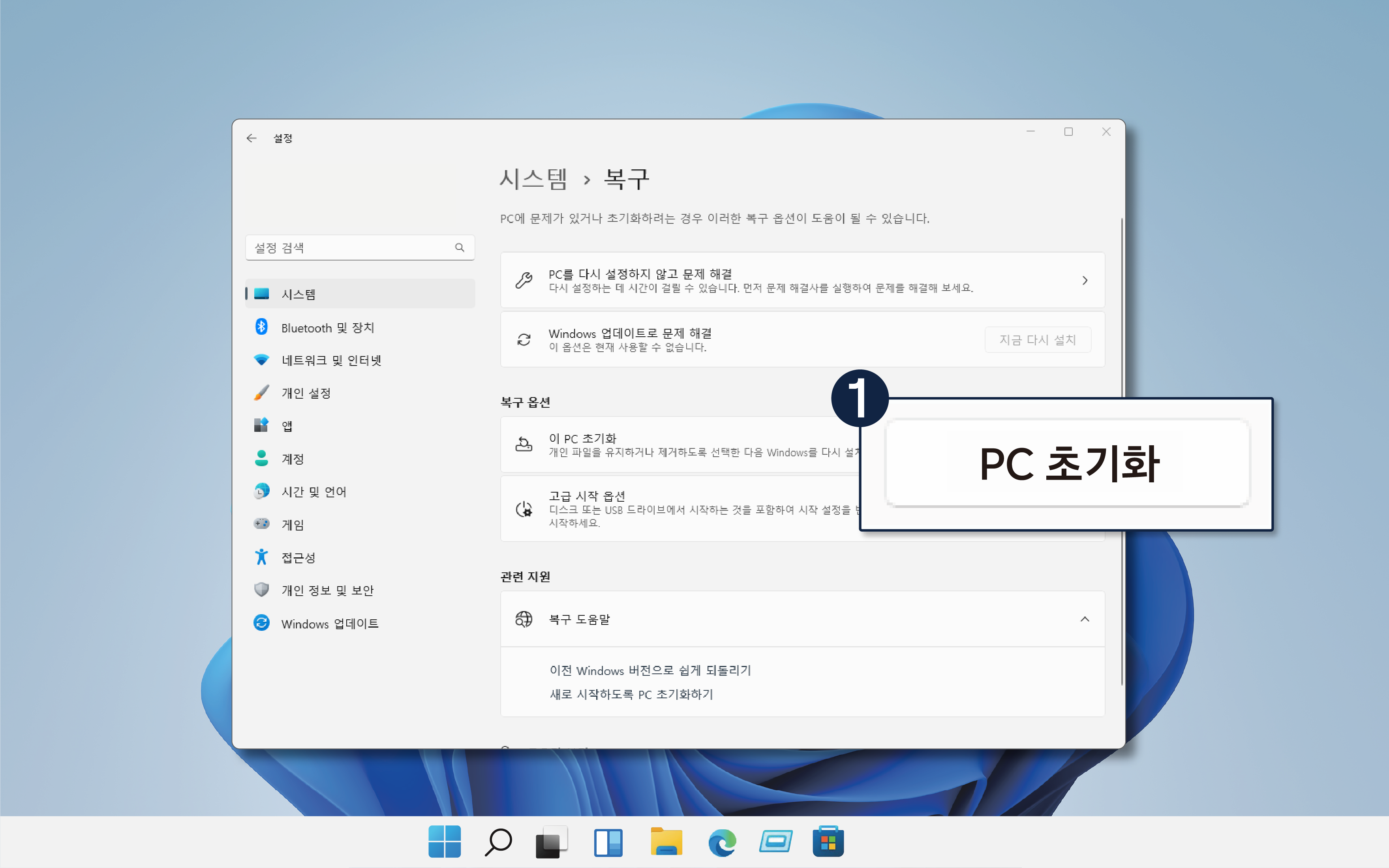Click the search magnifier in settings search box

coord(459,247)
